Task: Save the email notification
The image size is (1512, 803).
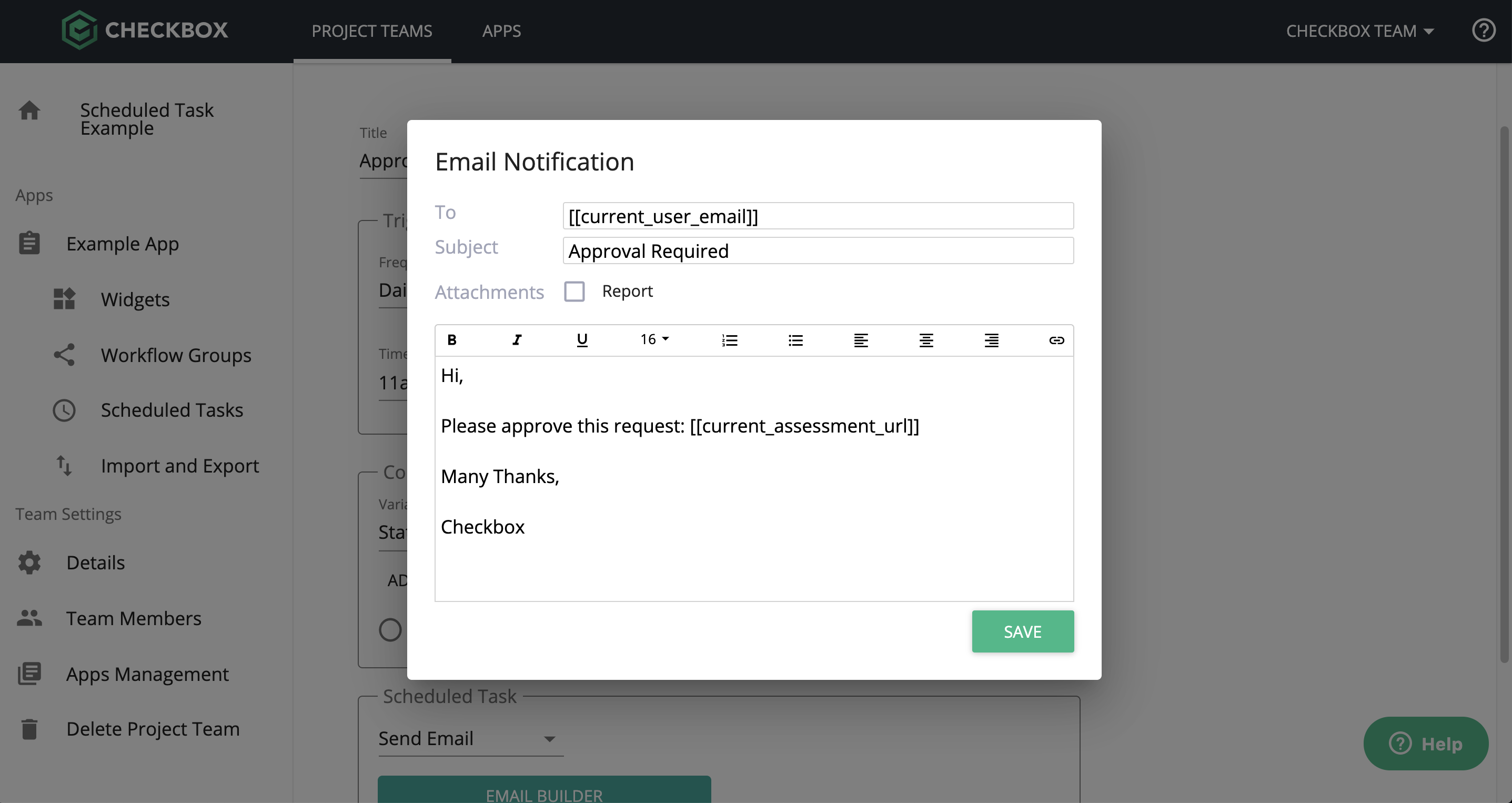Action: coord(1023,631)
